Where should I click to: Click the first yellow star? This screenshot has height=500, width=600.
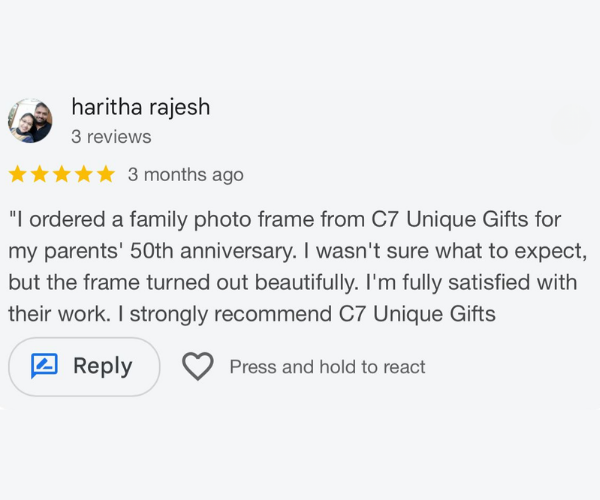click(17, 175)
